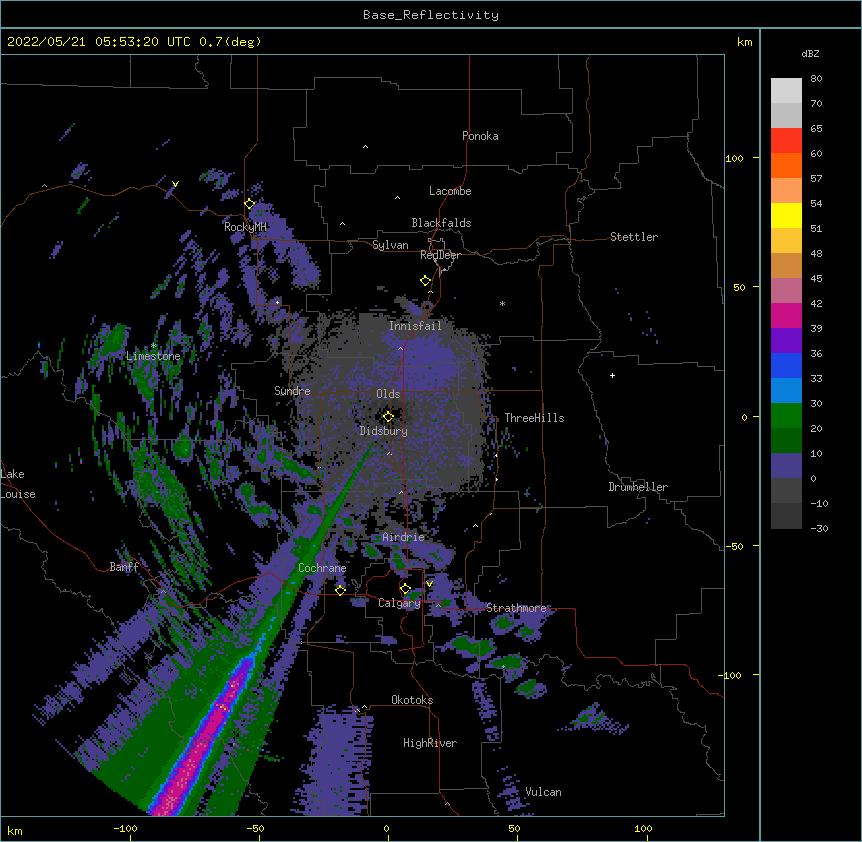Click the 100 tick on the right axis
The image size is (862, 842).
[x=734, y=158]
